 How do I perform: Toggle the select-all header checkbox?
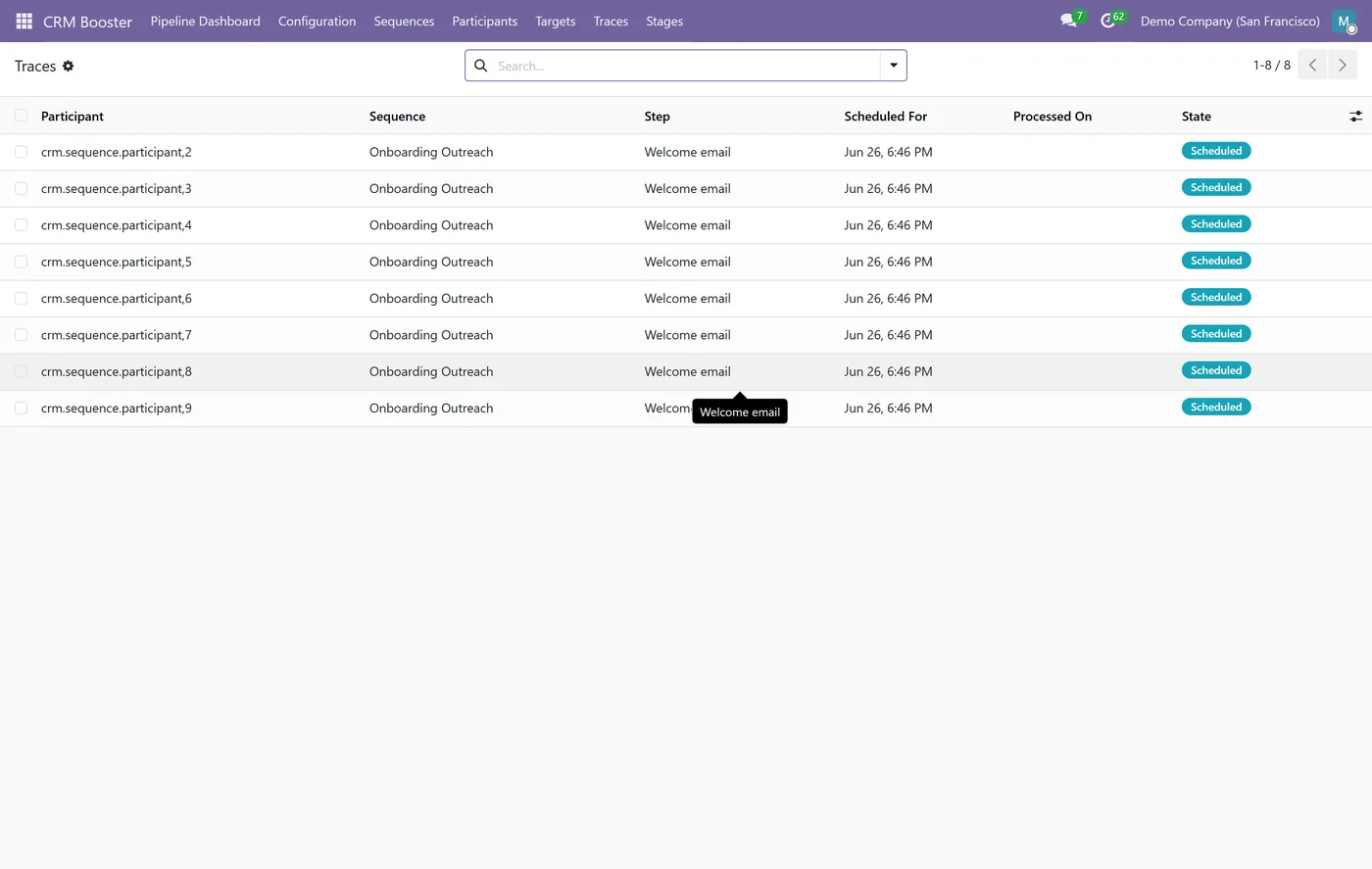[x=21, y=116]
